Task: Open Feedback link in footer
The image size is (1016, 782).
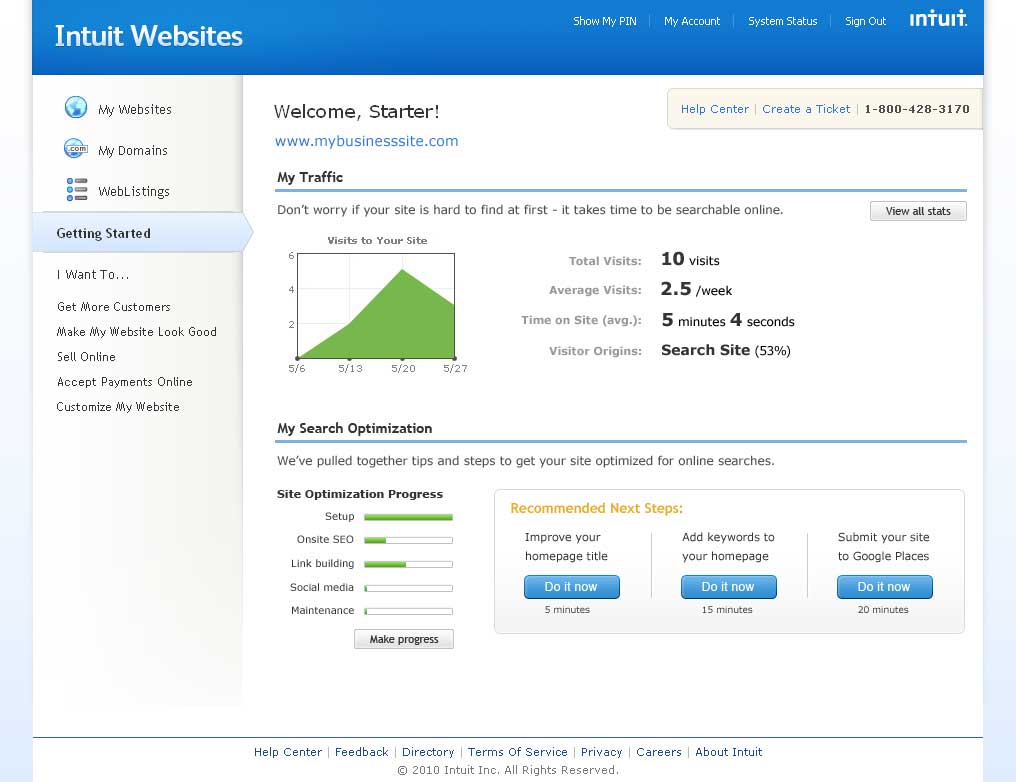Action: coord(362,752)
